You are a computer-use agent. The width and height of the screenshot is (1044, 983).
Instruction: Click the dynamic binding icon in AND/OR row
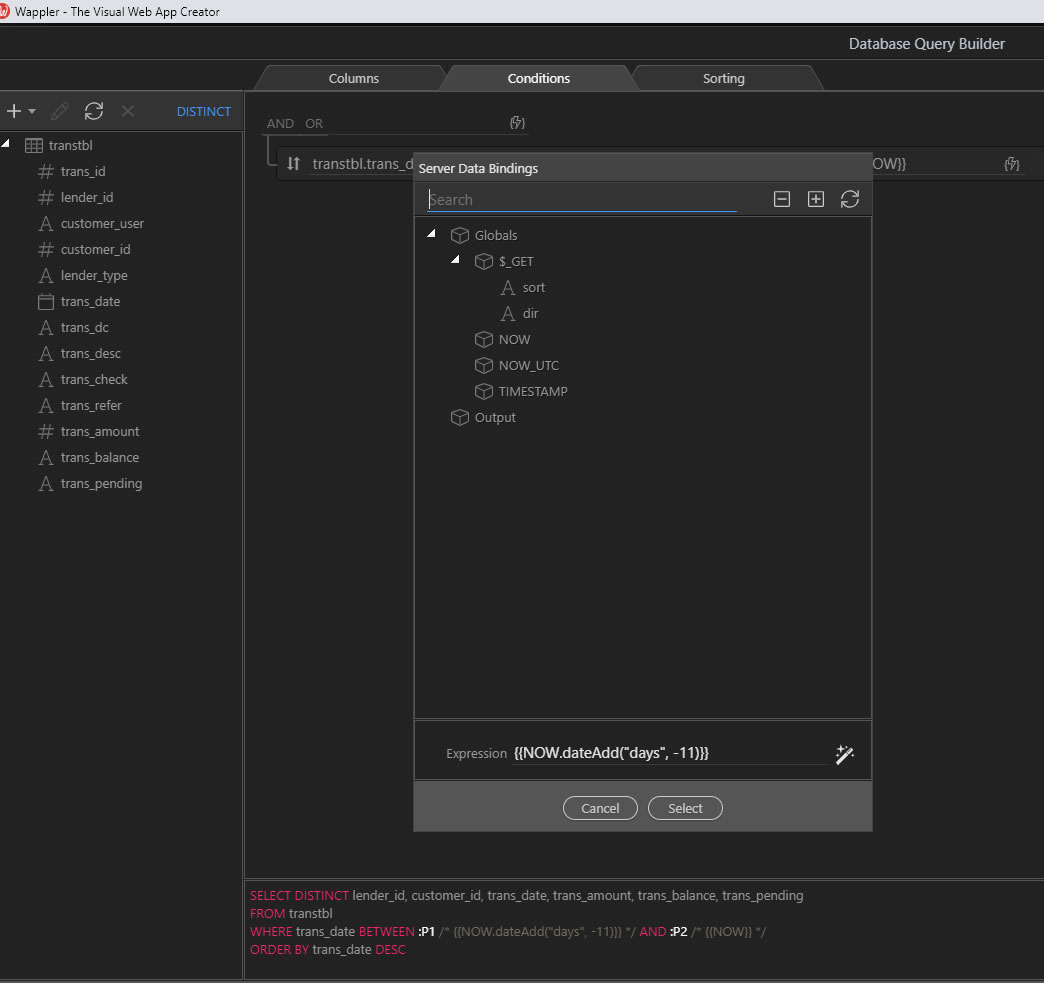(x=517, y=123)
